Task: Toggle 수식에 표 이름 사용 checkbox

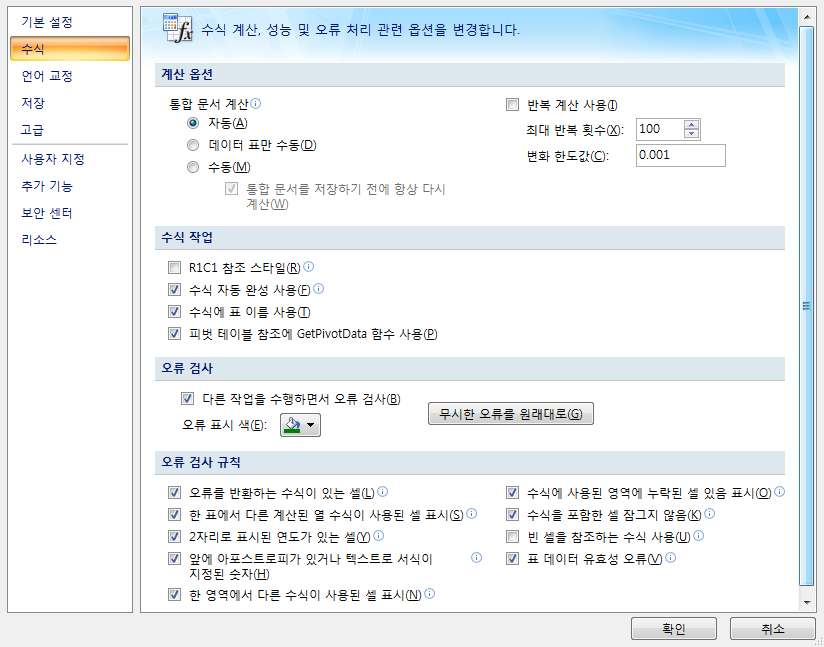Action: [174, 312]
